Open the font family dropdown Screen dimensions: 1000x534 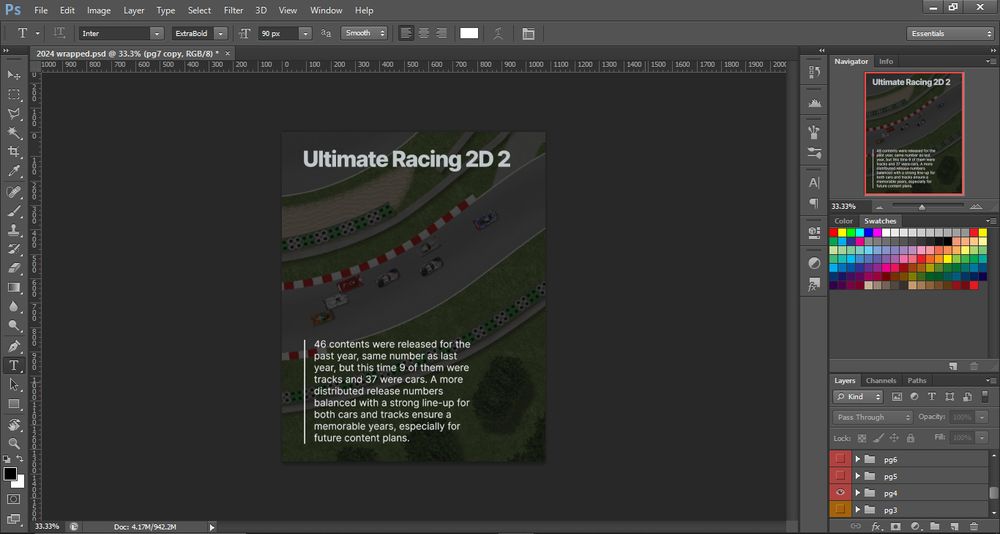pos(157,34)
